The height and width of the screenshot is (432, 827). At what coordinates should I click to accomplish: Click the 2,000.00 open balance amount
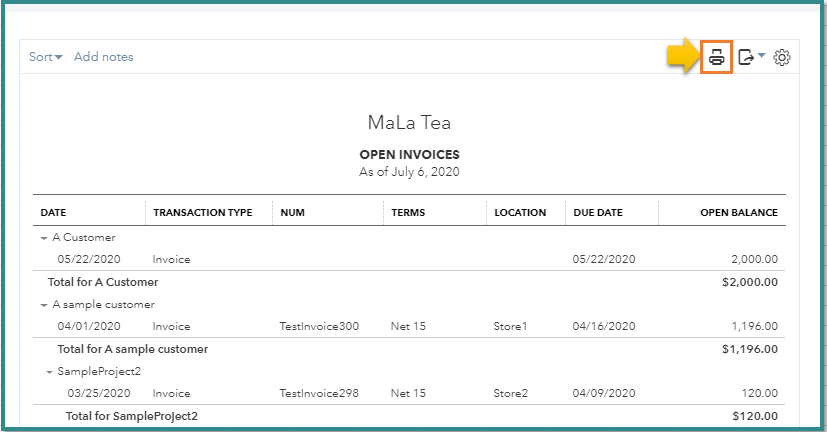pyautogui.click(x=754, y=259)
